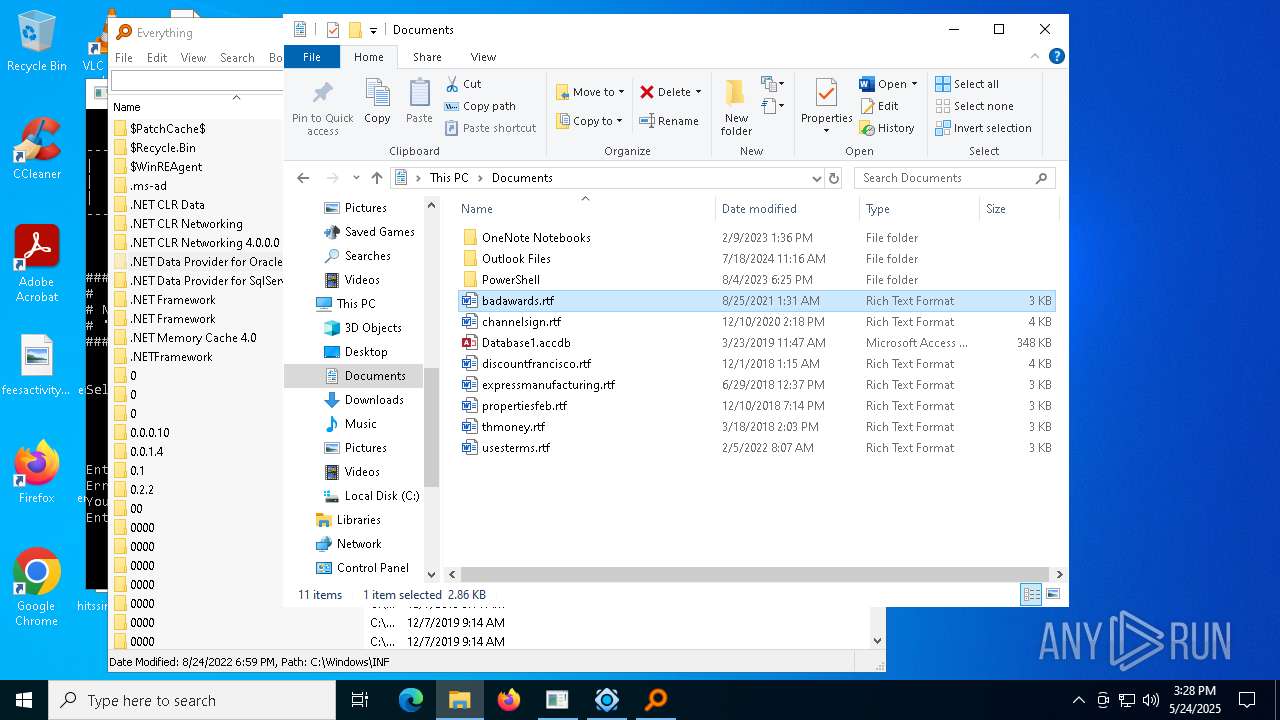Image resolution: width=1280 pixels, height=720 pixels.
Task: Open Quick Access Toolbar customize dropdown
Action: click(x=373, y=30)
